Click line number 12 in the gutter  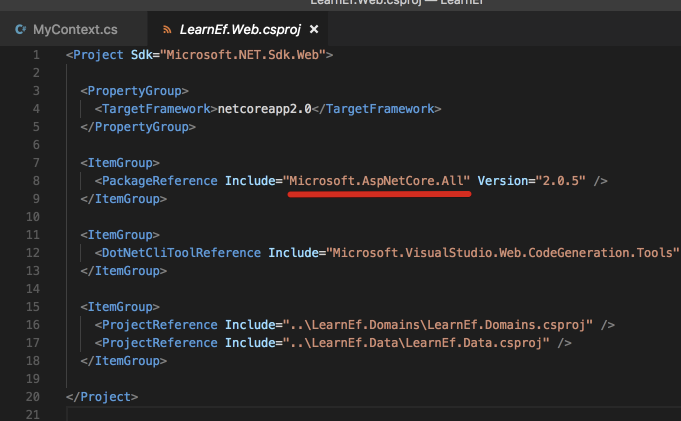click(33, 253)
